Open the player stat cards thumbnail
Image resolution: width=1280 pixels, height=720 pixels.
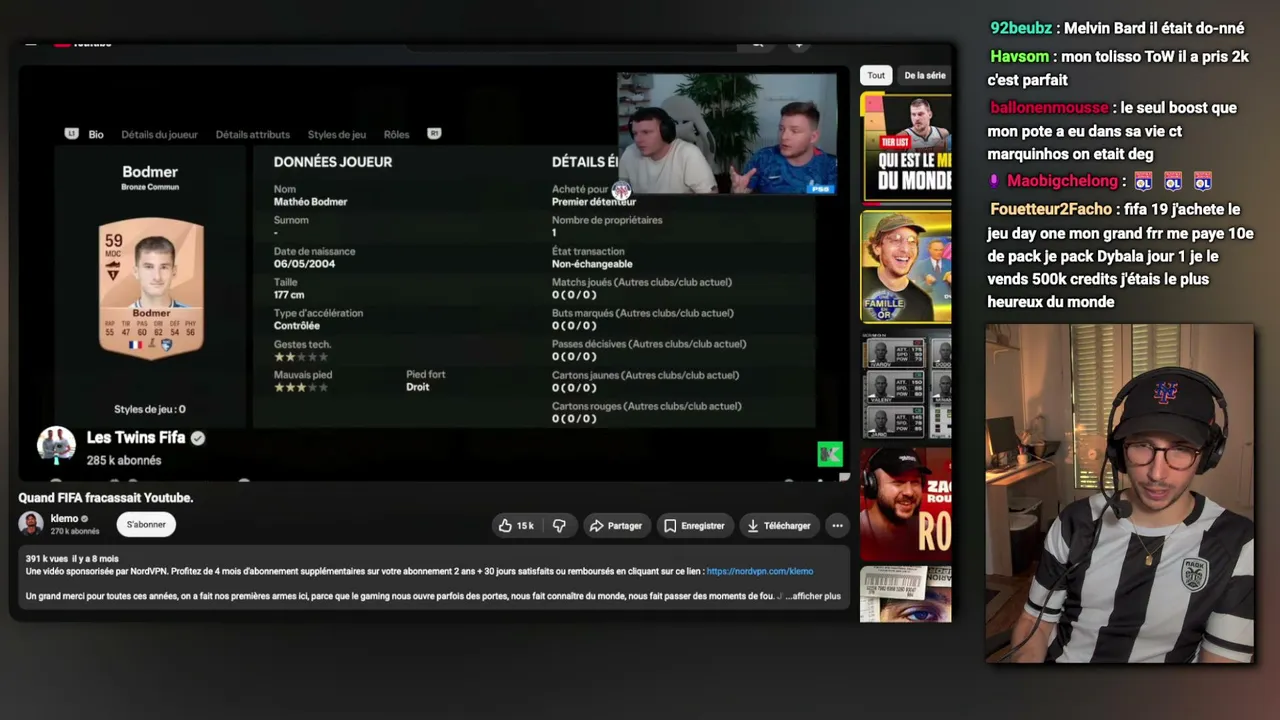906,386
